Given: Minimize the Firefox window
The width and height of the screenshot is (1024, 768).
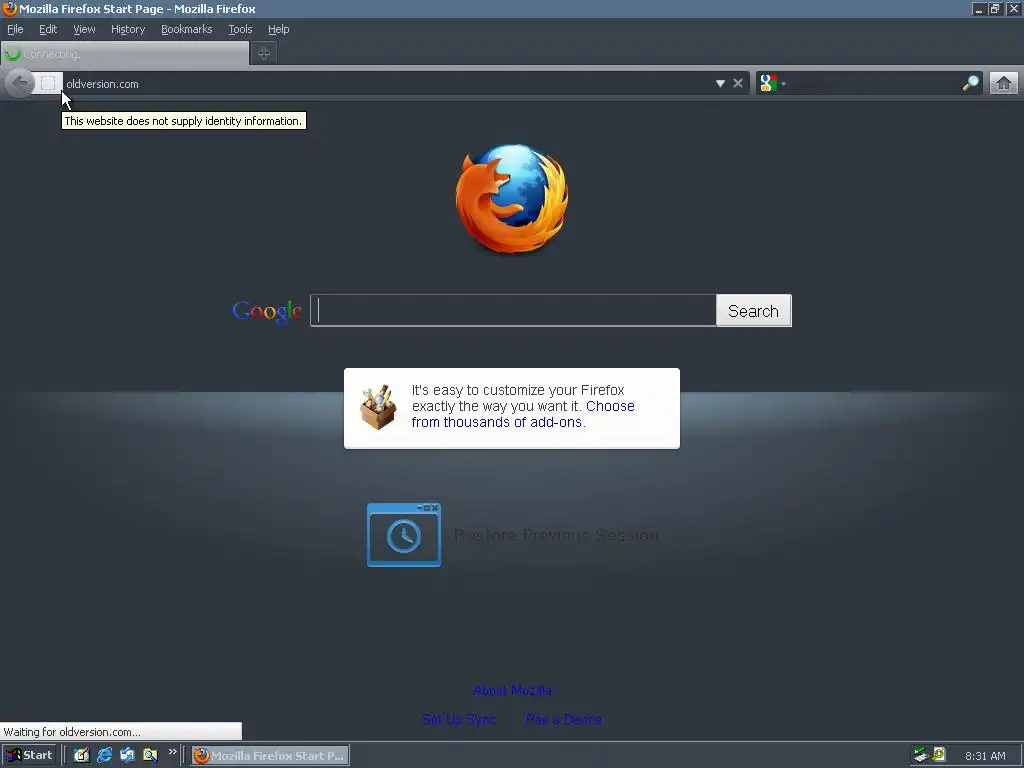Looking at the screenshot, I should point(978,9).
